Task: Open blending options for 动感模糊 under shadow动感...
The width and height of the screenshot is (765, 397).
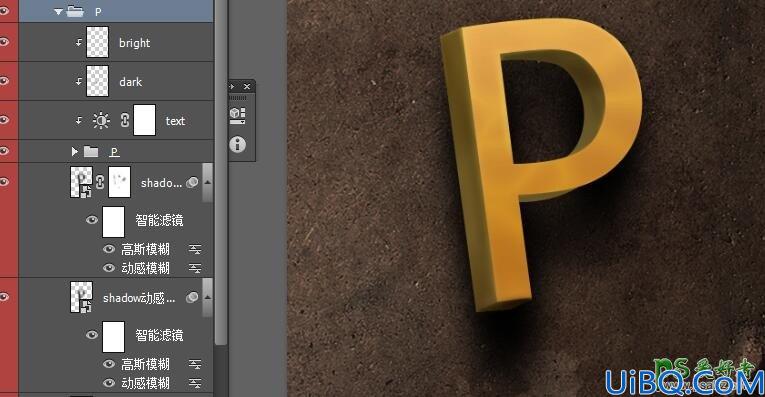Action: click(195, 383)
